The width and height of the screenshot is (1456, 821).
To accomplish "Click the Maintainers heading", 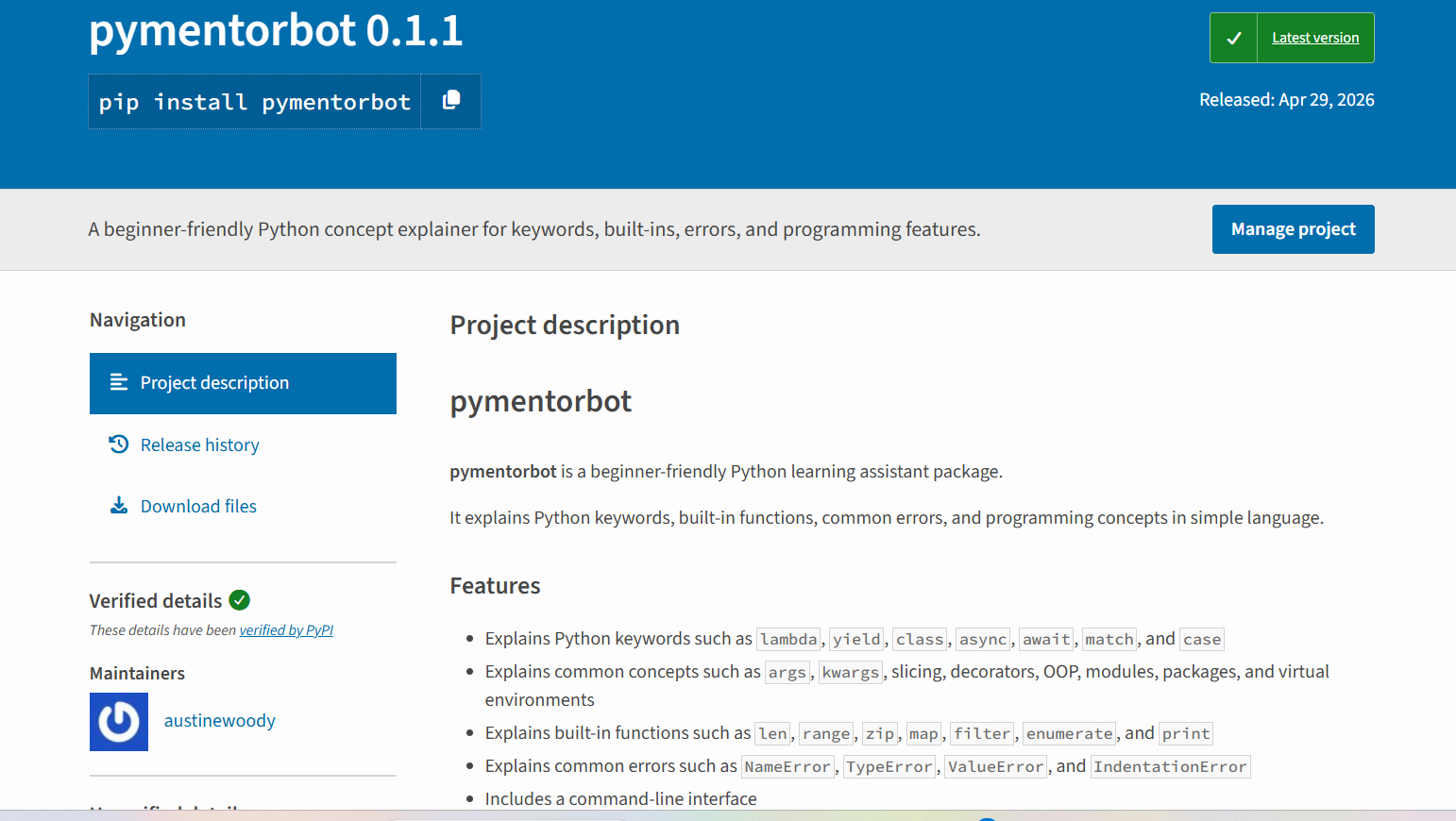I will click(x=137, y=673).
